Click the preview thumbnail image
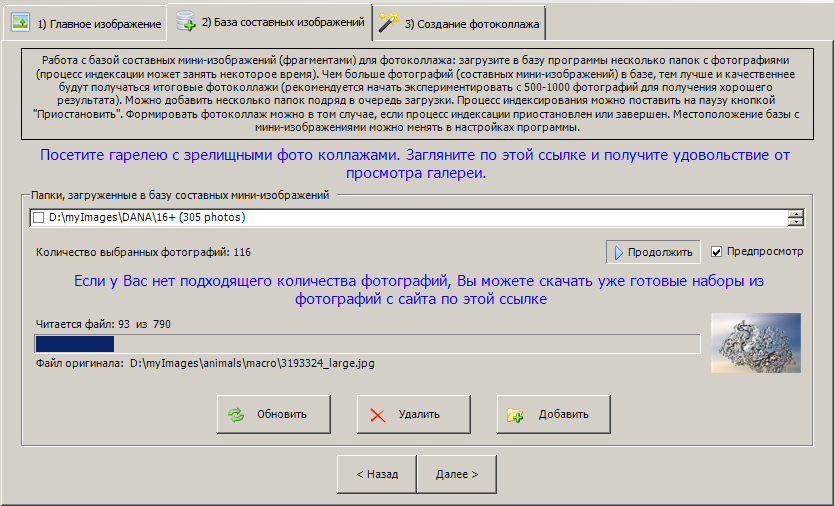The image size is (835, 506). tap(755, 342)
